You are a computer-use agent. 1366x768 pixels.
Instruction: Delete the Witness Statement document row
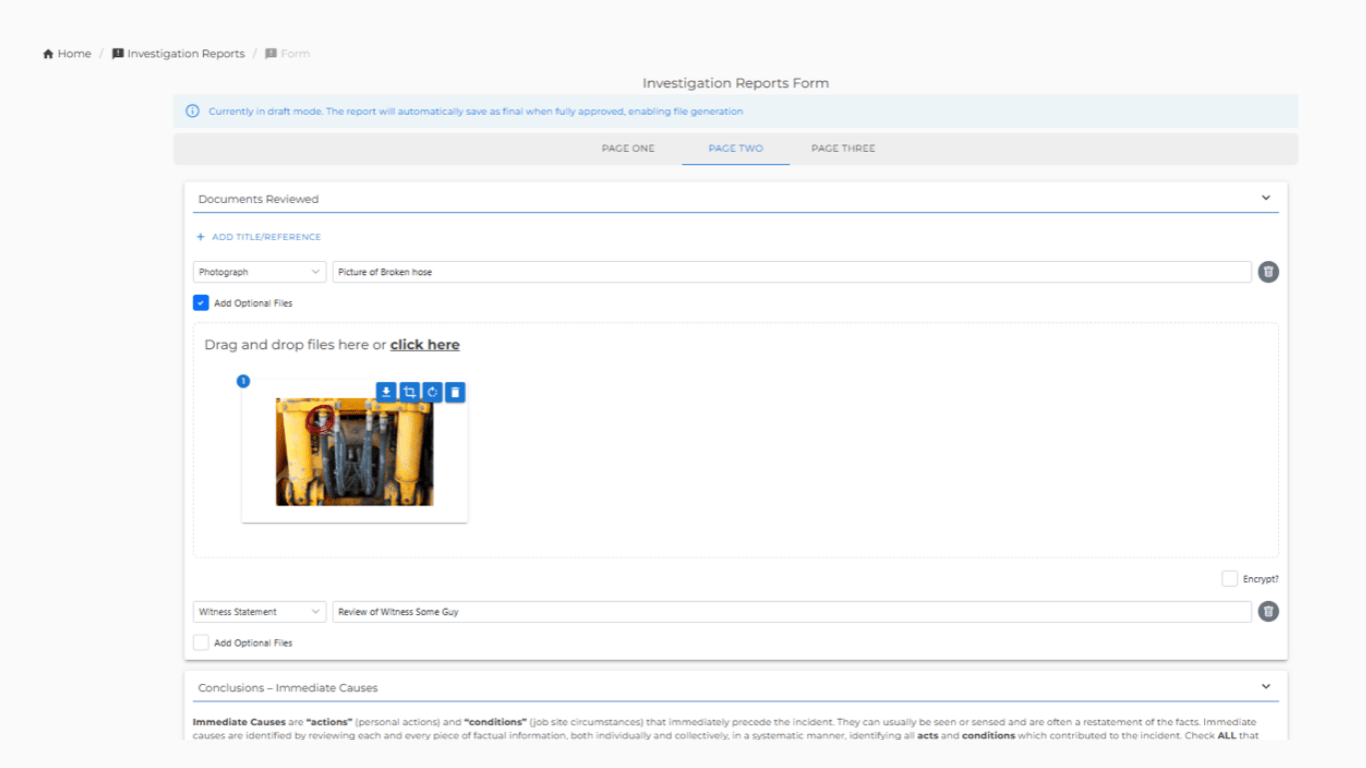[x=1268, y=611]
